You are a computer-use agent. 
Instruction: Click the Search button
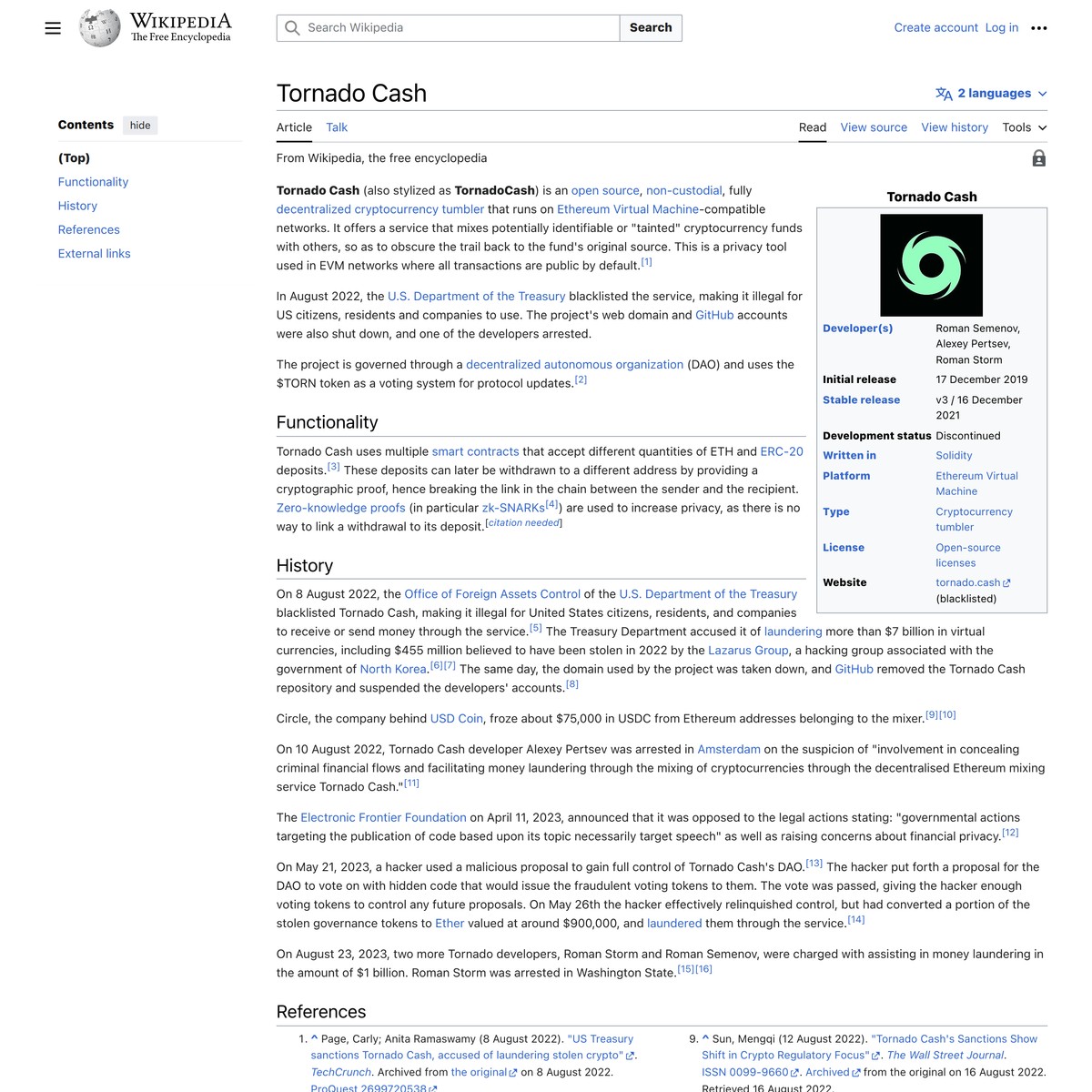[650, 28]
